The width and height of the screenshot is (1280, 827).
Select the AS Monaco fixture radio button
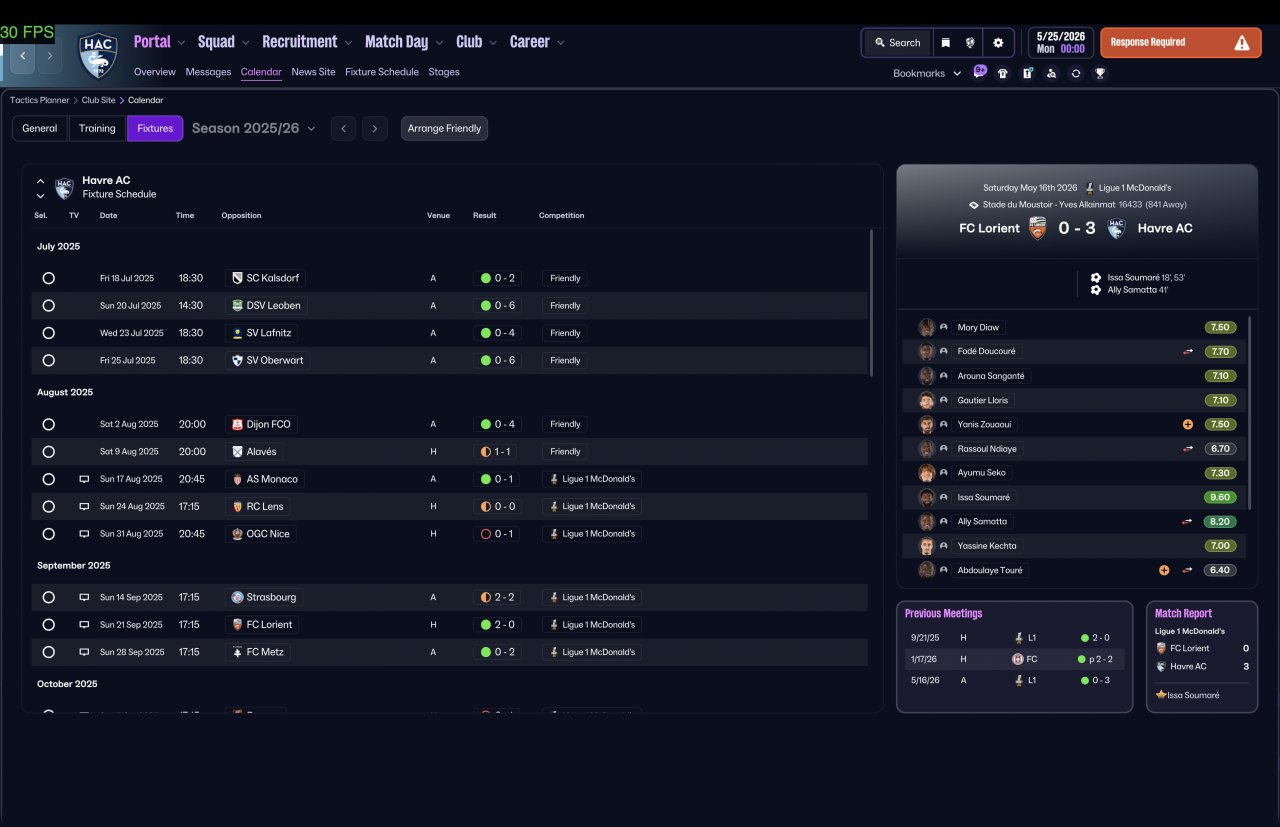pyautogui.click(x=48, y=479)
